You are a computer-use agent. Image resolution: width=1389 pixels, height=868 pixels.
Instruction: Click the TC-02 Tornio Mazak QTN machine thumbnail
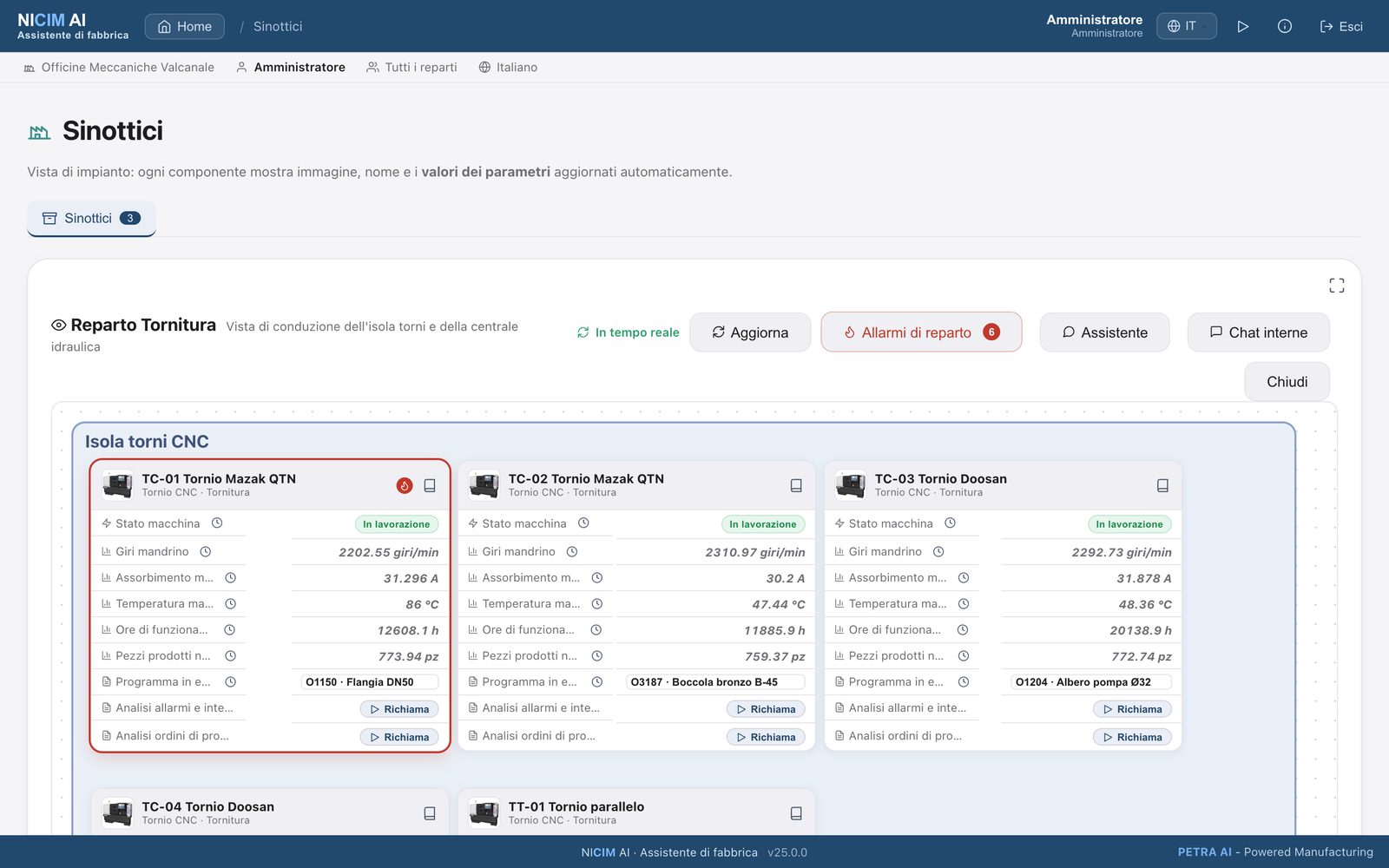pos(484,485)
